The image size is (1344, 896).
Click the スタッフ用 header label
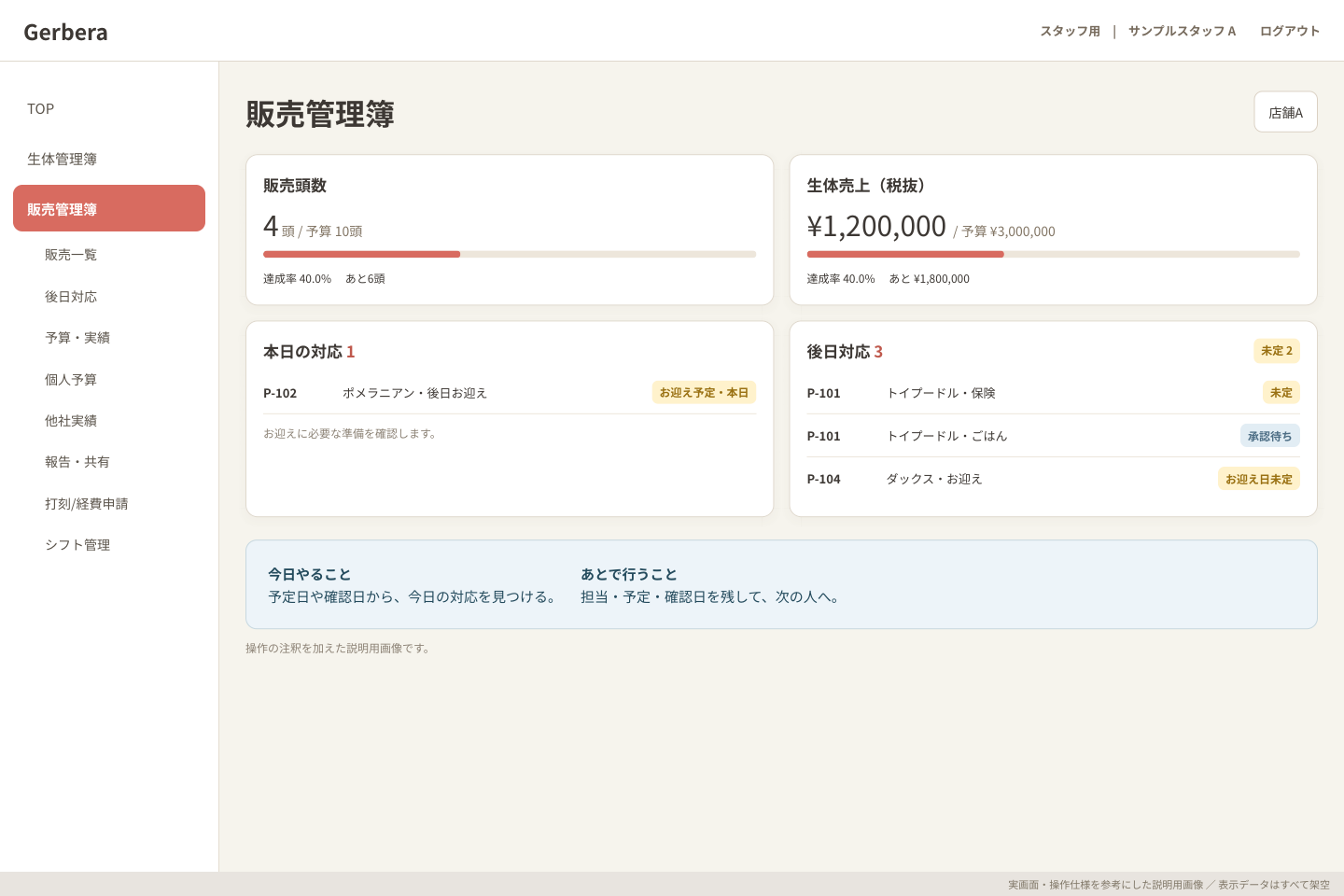tap(1070, 31)
